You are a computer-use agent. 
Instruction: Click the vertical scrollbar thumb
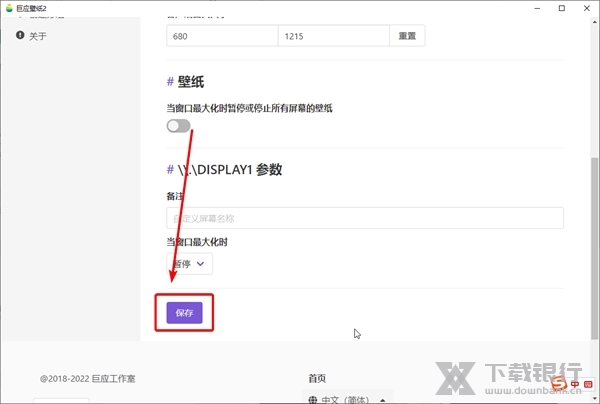[x=594, y=248]
